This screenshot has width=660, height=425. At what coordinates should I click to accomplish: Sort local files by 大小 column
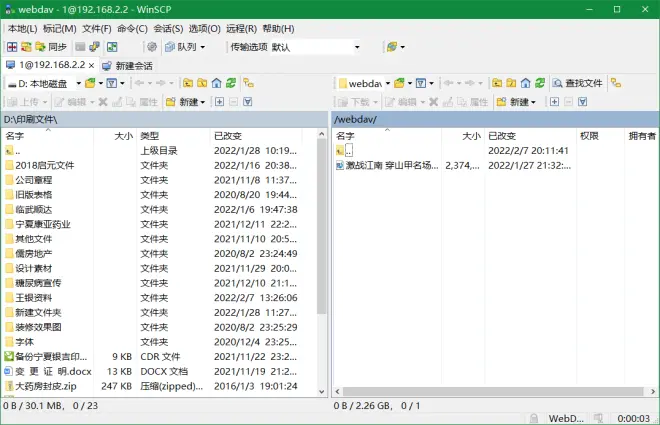(x=115, y=136)
